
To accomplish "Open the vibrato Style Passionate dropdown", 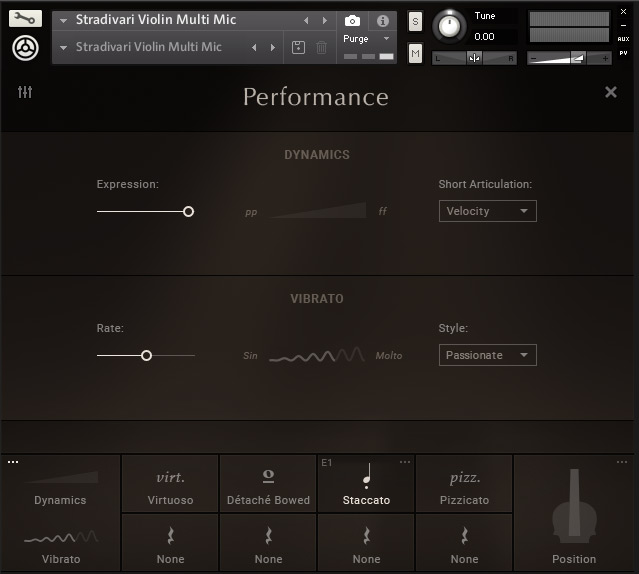I will click(x=487, y=355).
